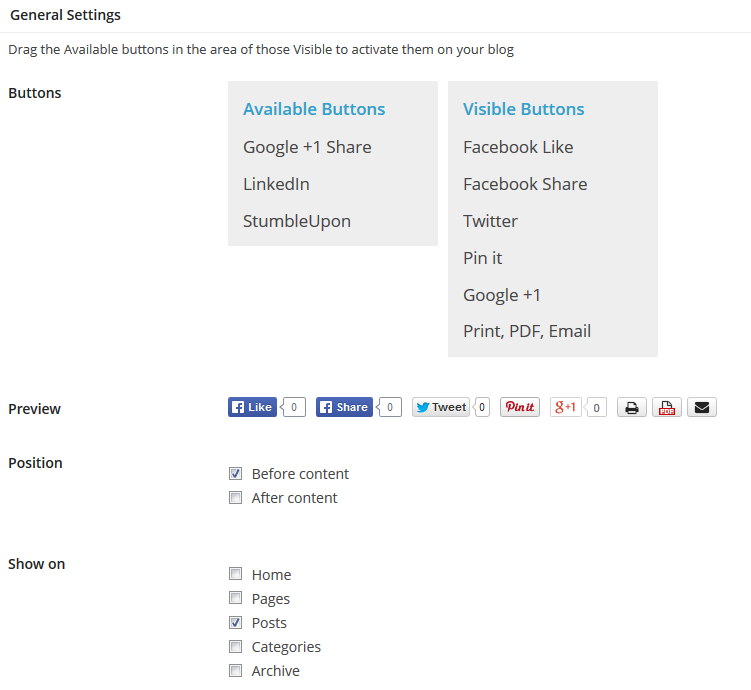This screenshot has width=751, height=690.
Task: Click the printer icon in preview
Action: (631, 408)
